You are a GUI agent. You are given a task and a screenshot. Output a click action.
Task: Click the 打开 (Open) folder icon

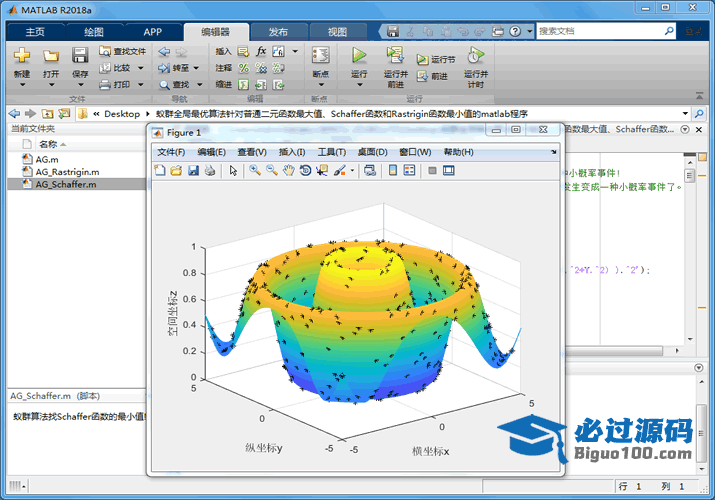coord(51,56)
